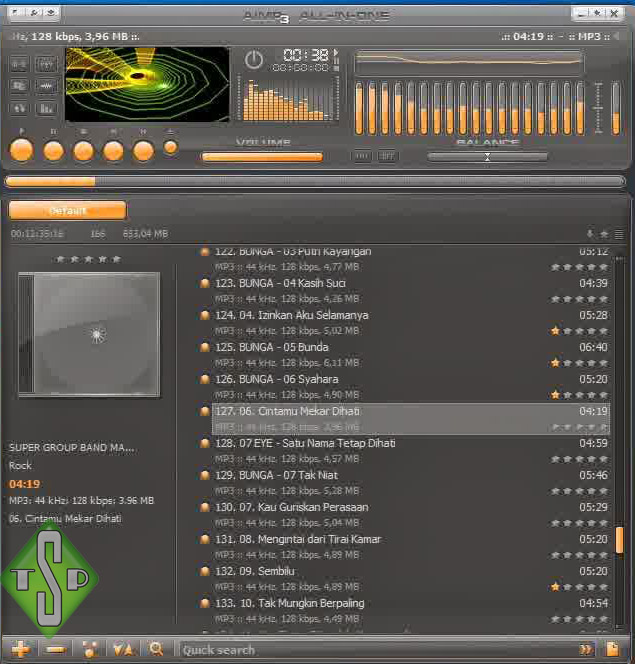
Task: Select track 123. BUNGA - 04 Kasih Suci
Action: 411,290
